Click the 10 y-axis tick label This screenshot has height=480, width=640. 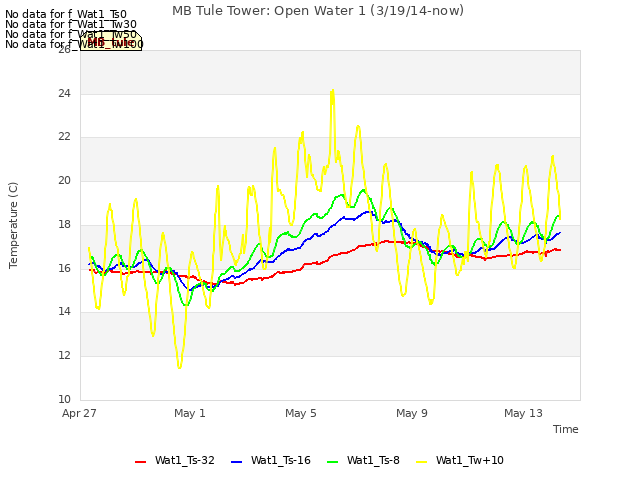pyautogui.click(x=64, y=399)
